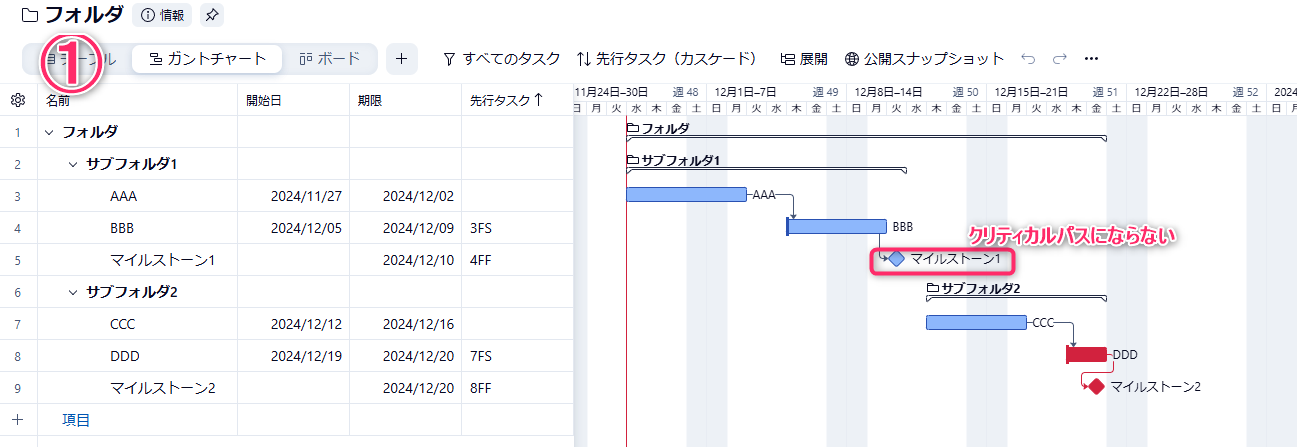Collapse the サブフォルダ2 tree chevron
The image size is (1297, 447).
click(73, 292)
